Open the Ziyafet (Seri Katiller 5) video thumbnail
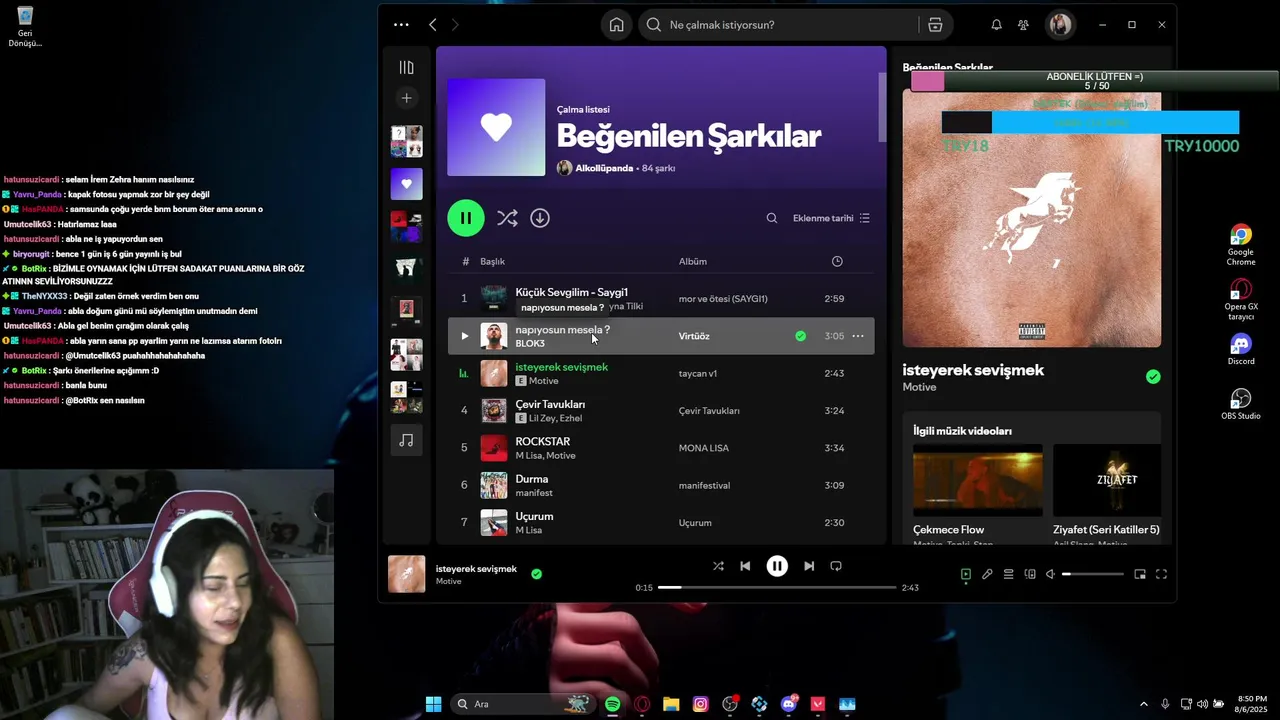Viewport: 1280px width, 720px height. [1107, 479]
